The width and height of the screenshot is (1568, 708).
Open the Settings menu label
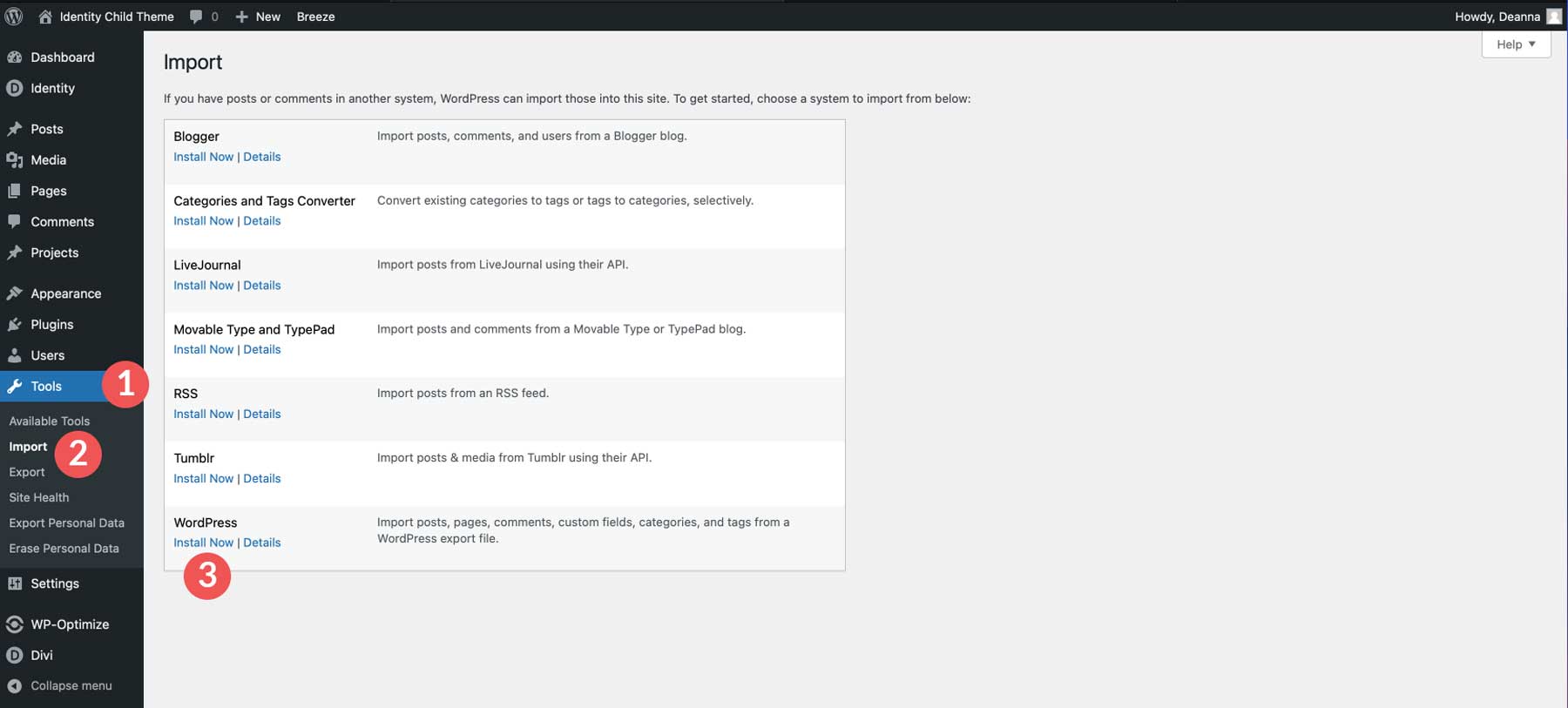[x=55, y=583]
